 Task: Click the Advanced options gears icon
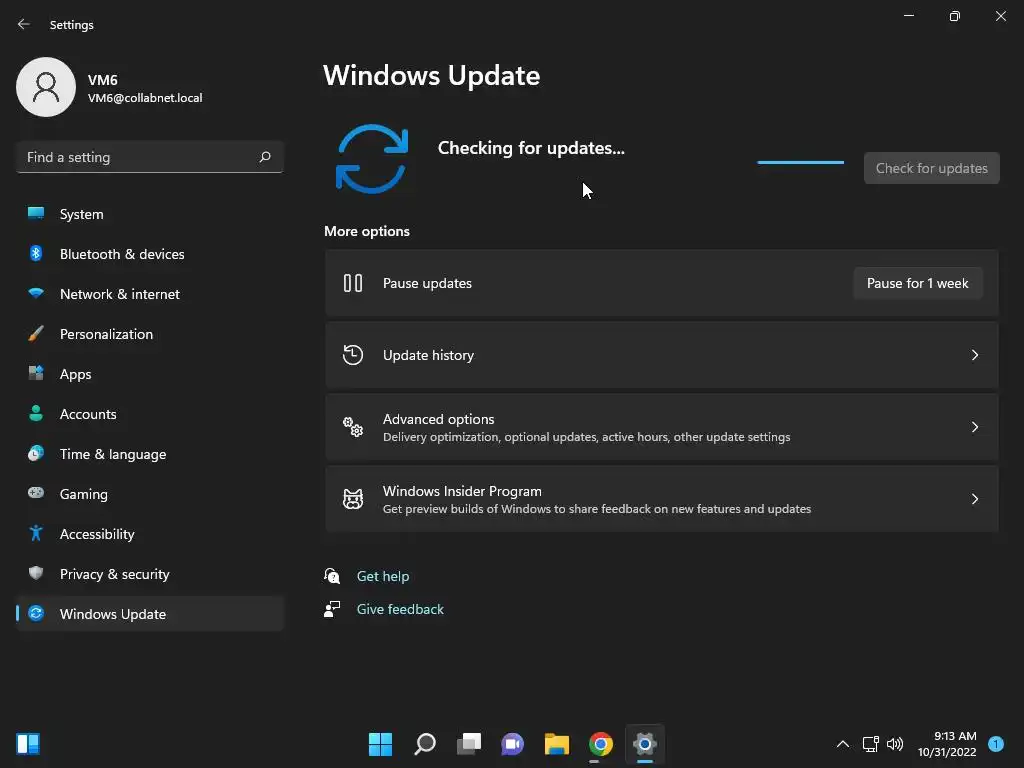tap(353, 426)
